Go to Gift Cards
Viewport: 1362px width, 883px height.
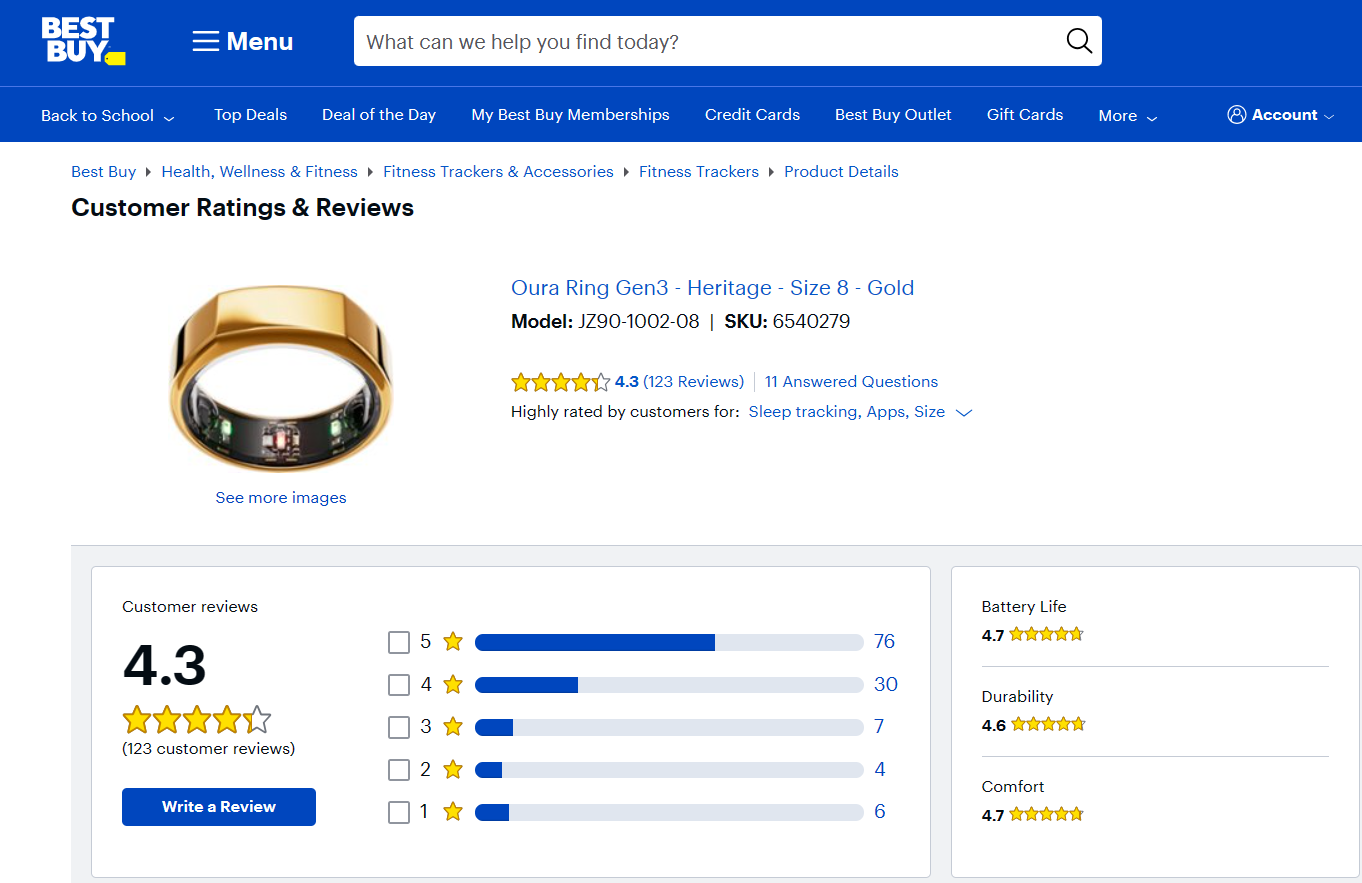[1025, 114]
